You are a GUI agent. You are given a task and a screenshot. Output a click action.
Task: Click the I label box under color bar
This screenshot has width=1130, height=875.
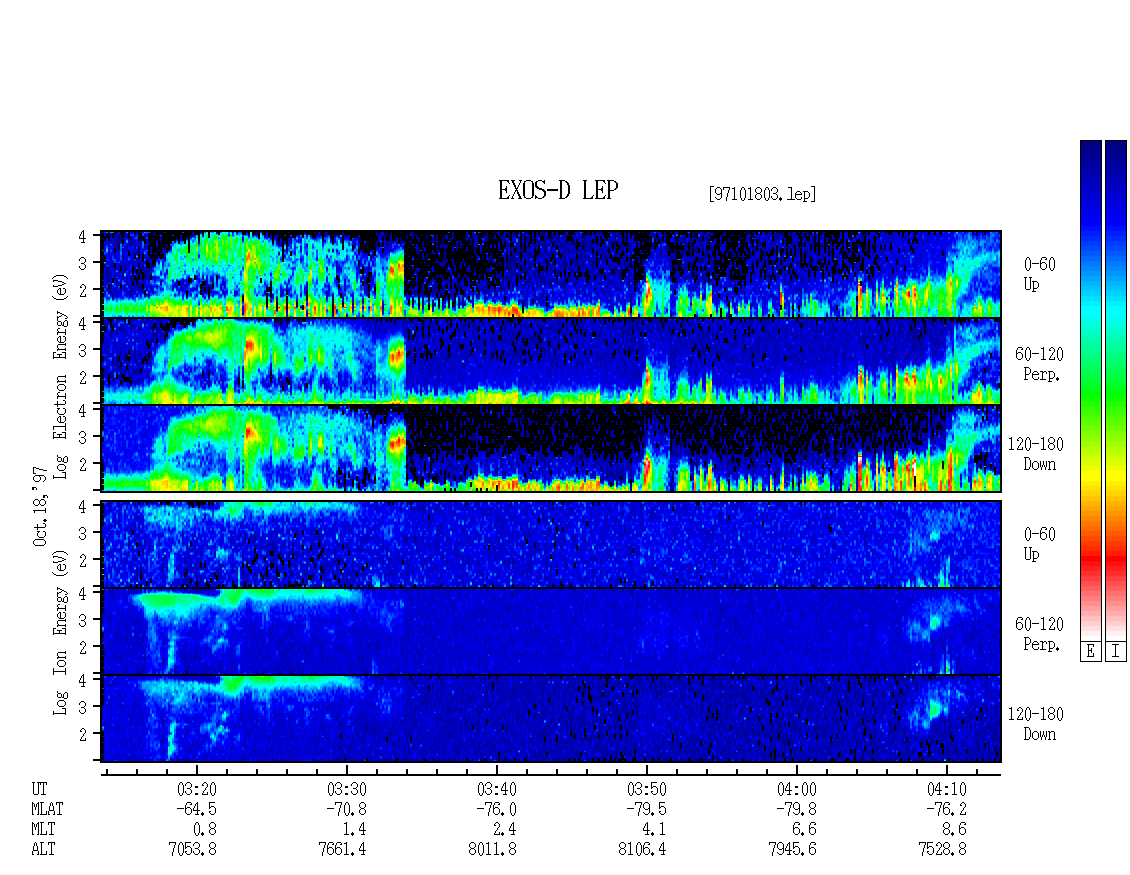(x=1116, y=652)
